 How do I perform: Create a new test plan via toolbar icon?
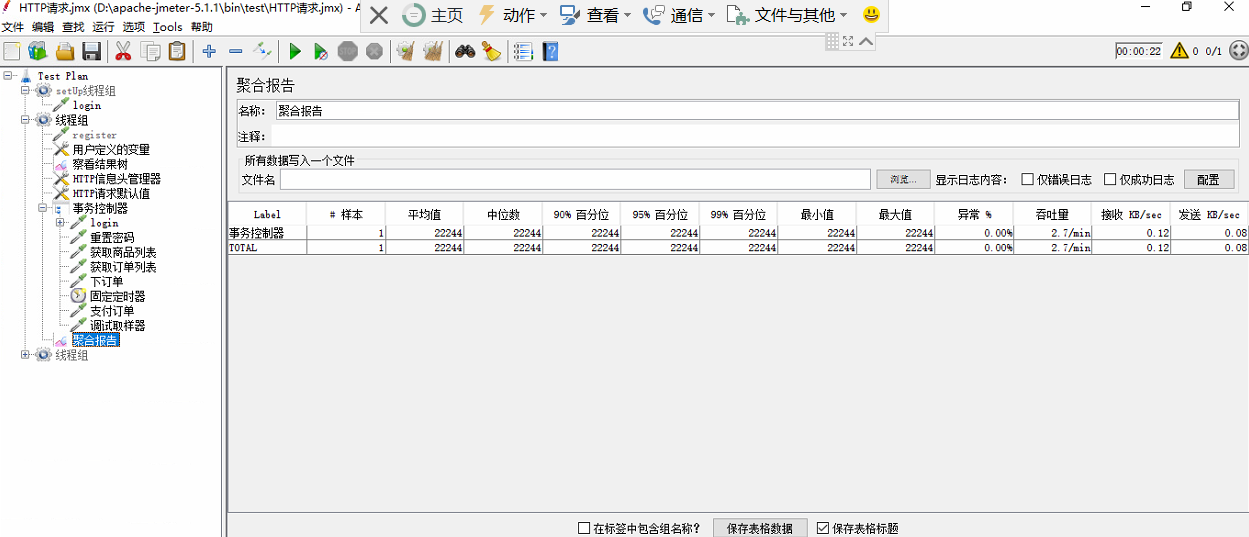click(x=12, y=51)
